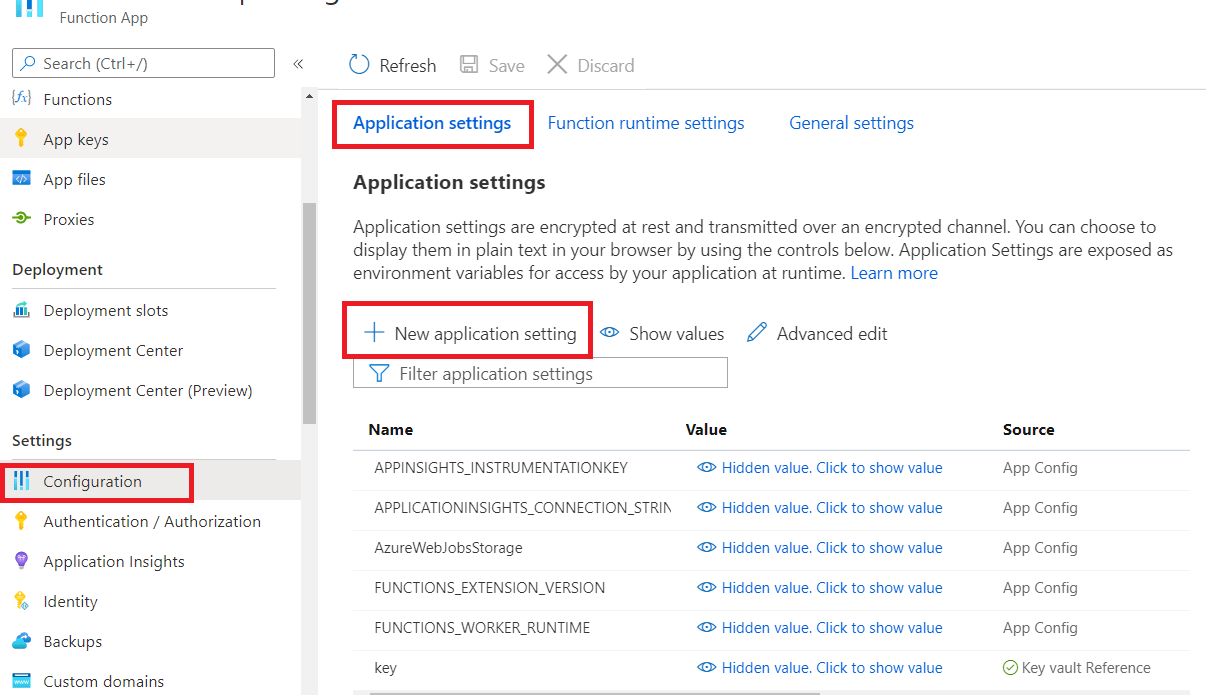Click the Configuration bars icon

[x=21, y=481]
